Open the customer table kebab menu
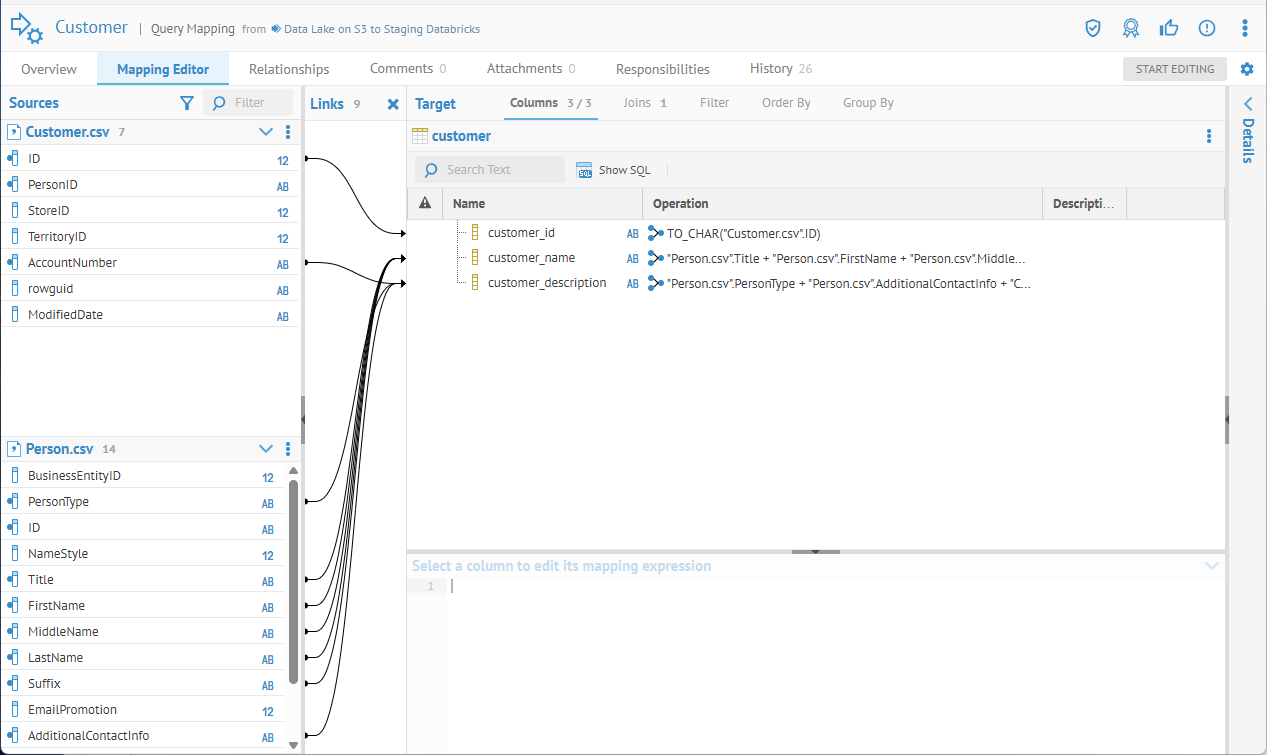Viewport: 1267px width, 755px height. click(1209, 136)
